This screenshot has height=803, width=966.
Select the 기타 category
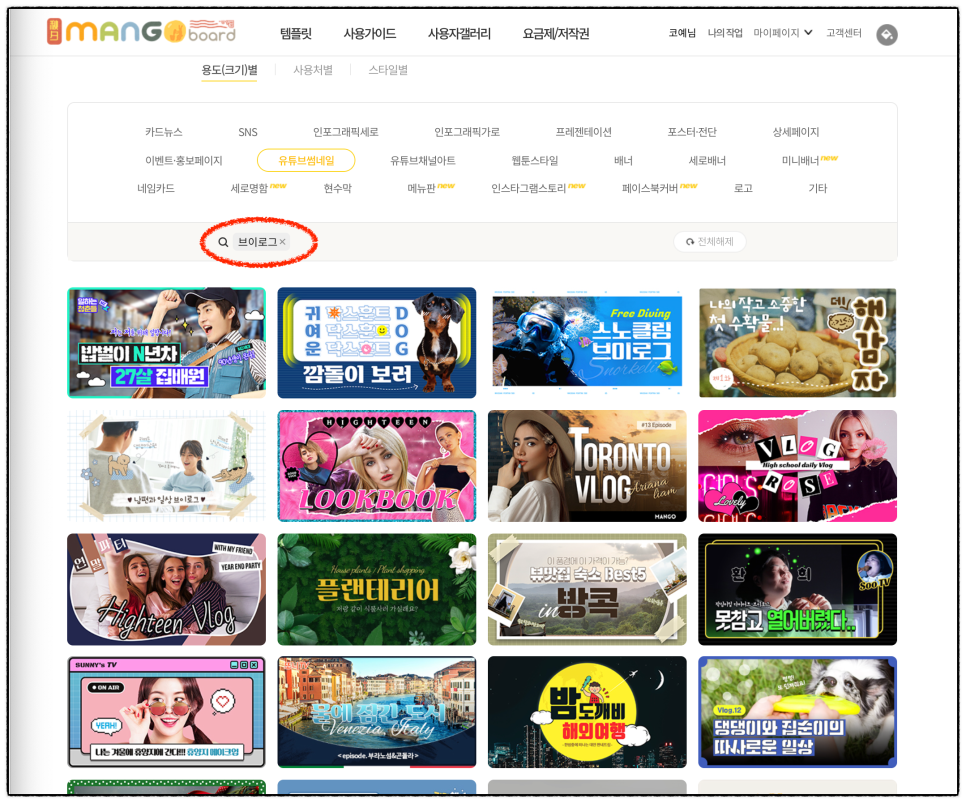pos(818,189)
